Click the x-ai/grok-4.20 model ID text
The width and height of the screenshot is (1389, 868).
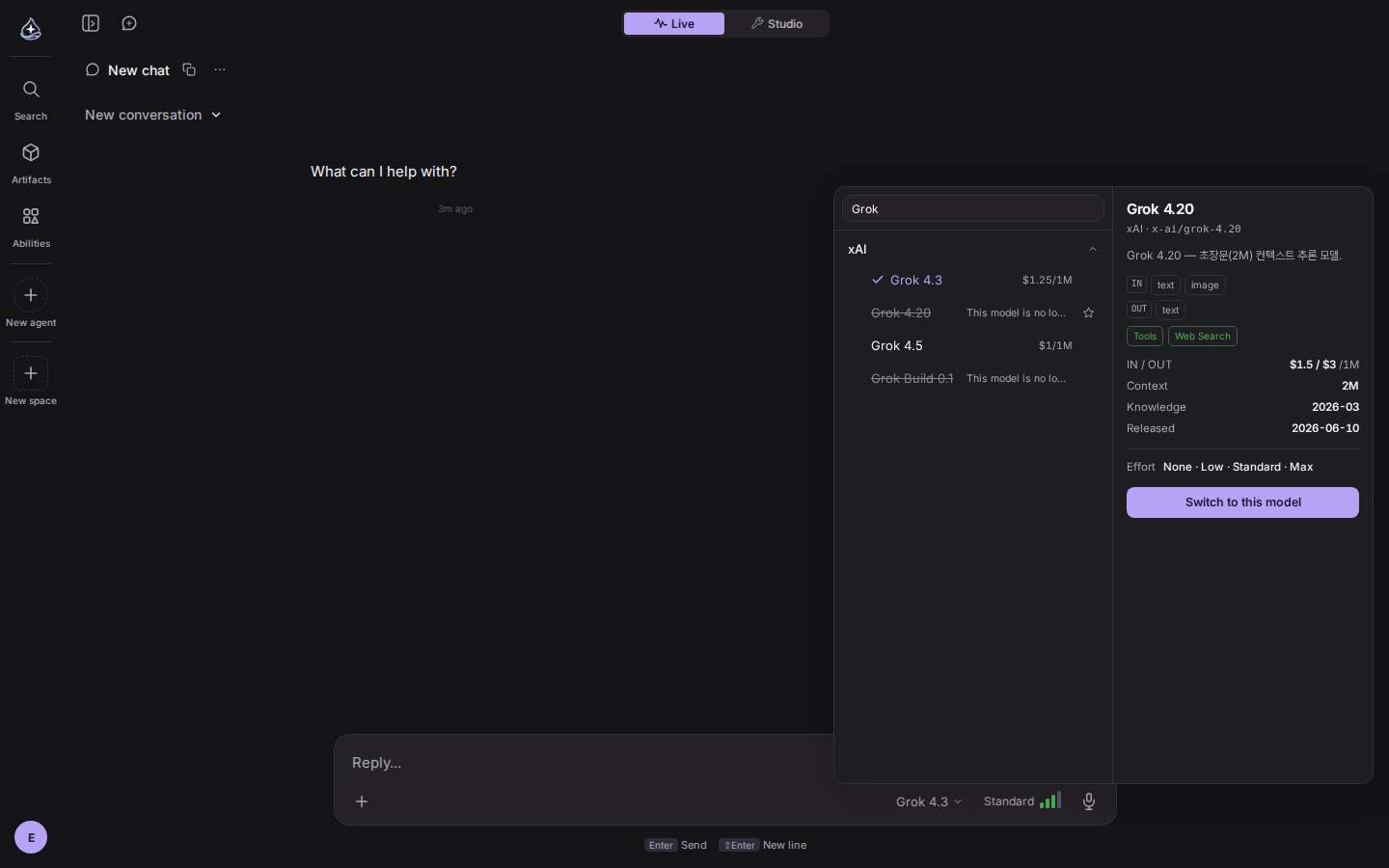point(1196,230)
